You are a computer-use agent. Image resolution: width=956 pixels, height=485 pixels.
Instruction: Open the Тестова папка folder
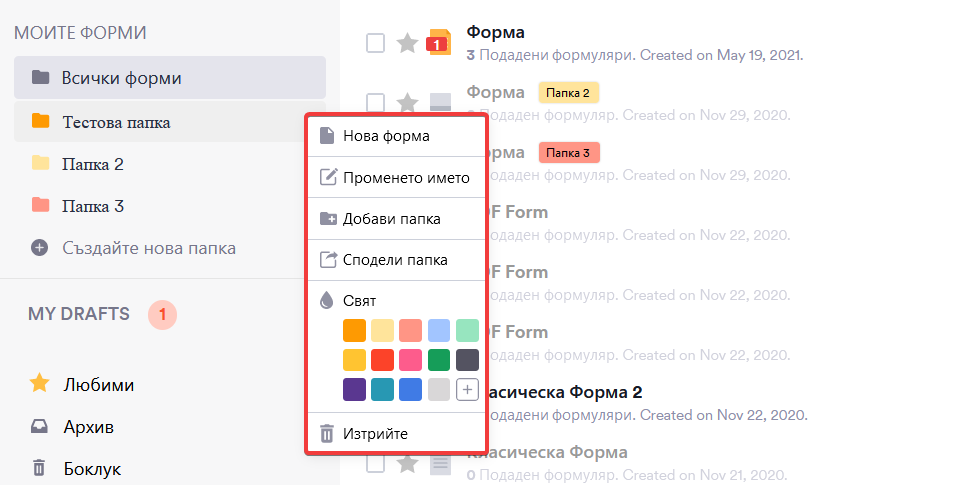(115, 122)
